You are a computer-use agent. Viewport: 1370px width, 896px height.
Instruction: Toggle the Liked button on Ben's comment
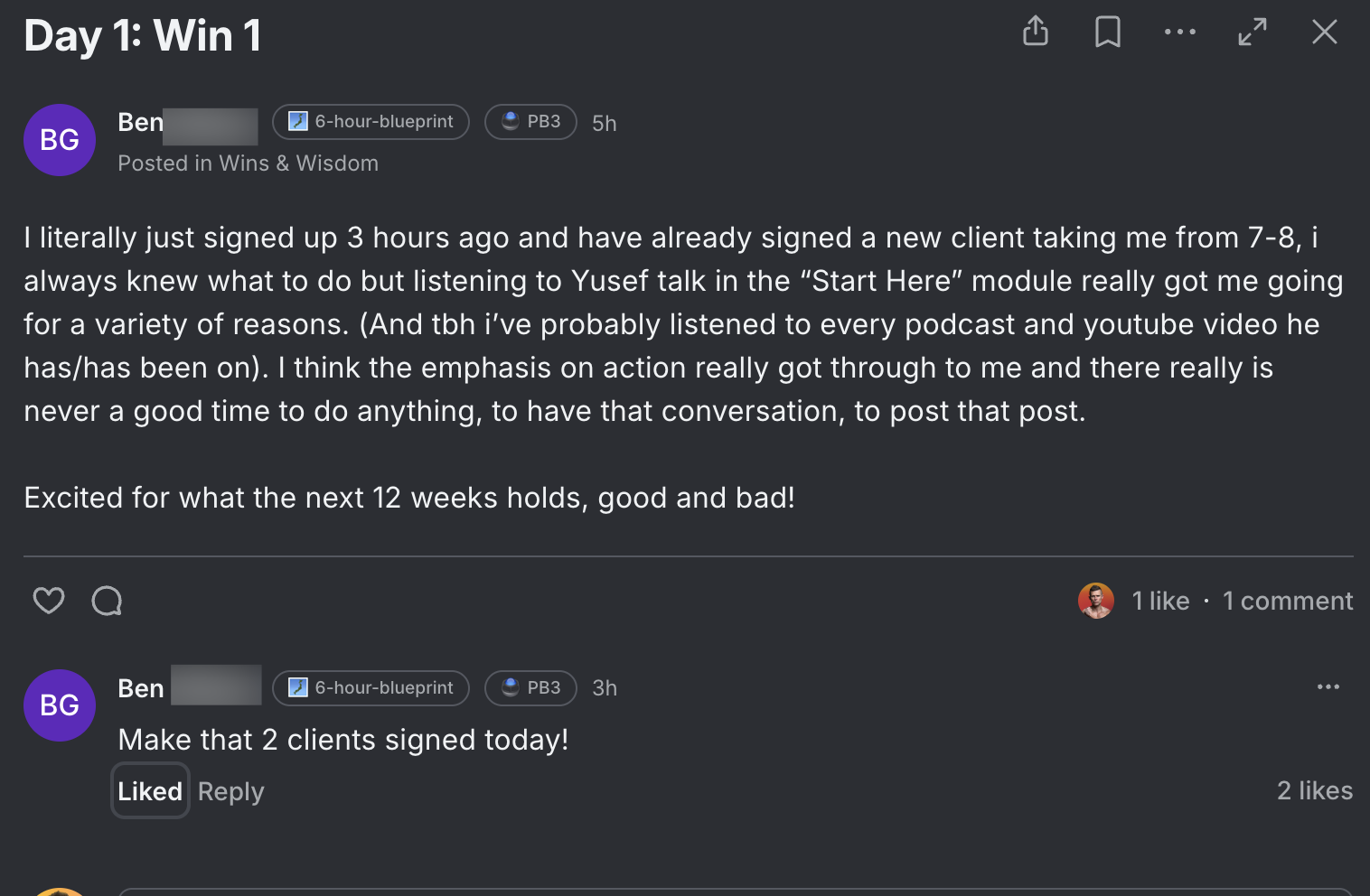click(150, 791)
